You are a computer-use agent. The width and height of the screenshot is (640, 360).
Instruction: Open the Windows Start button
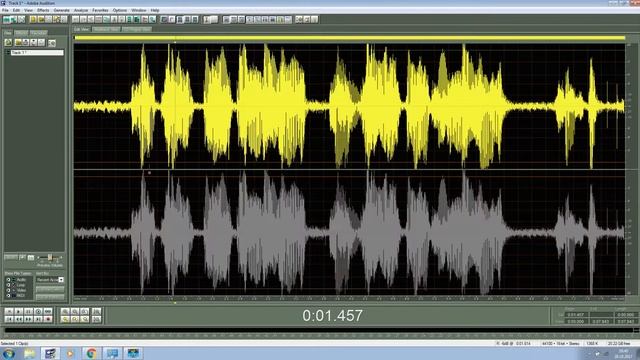pos(8,353)
